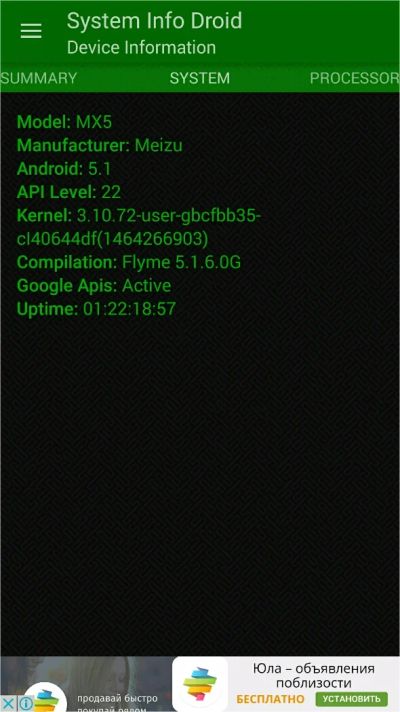Select the Model: MX5 line
The width and height of the screenshot is (400, 712).
coord(64,122)
